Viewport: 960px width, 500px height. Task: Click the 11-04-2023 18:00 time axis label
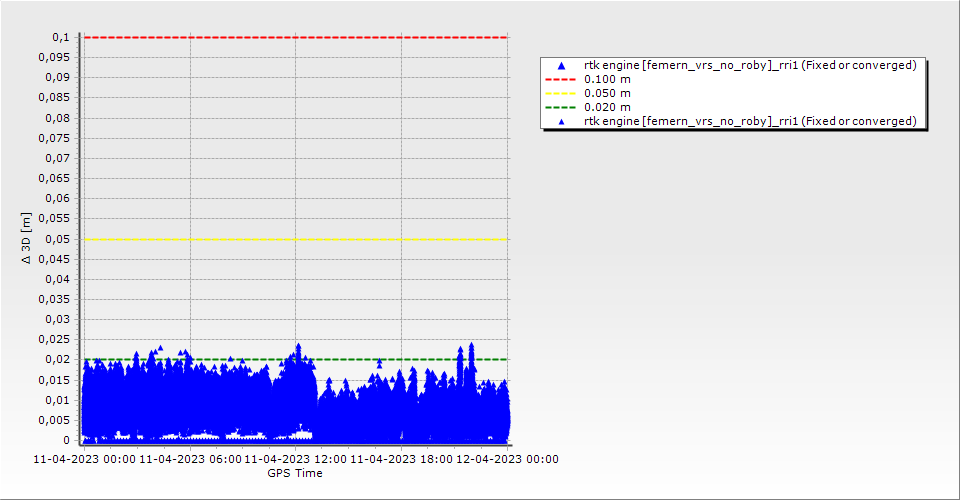tap(401, 459)
